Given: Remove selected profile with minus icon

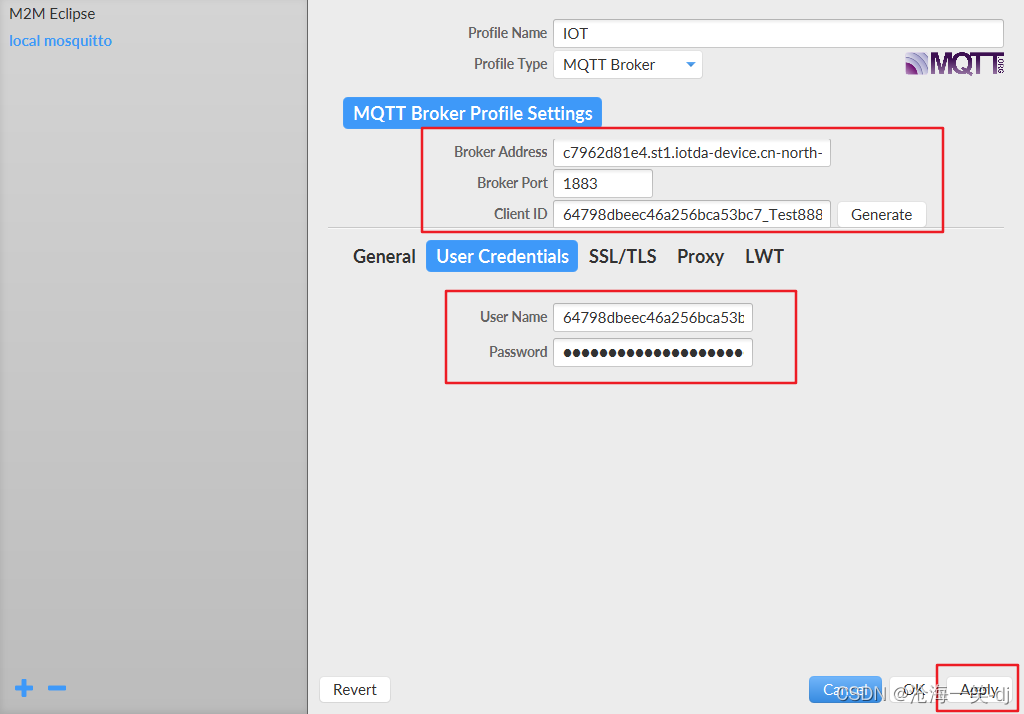Looking at the screenshot, I should 57,688.
